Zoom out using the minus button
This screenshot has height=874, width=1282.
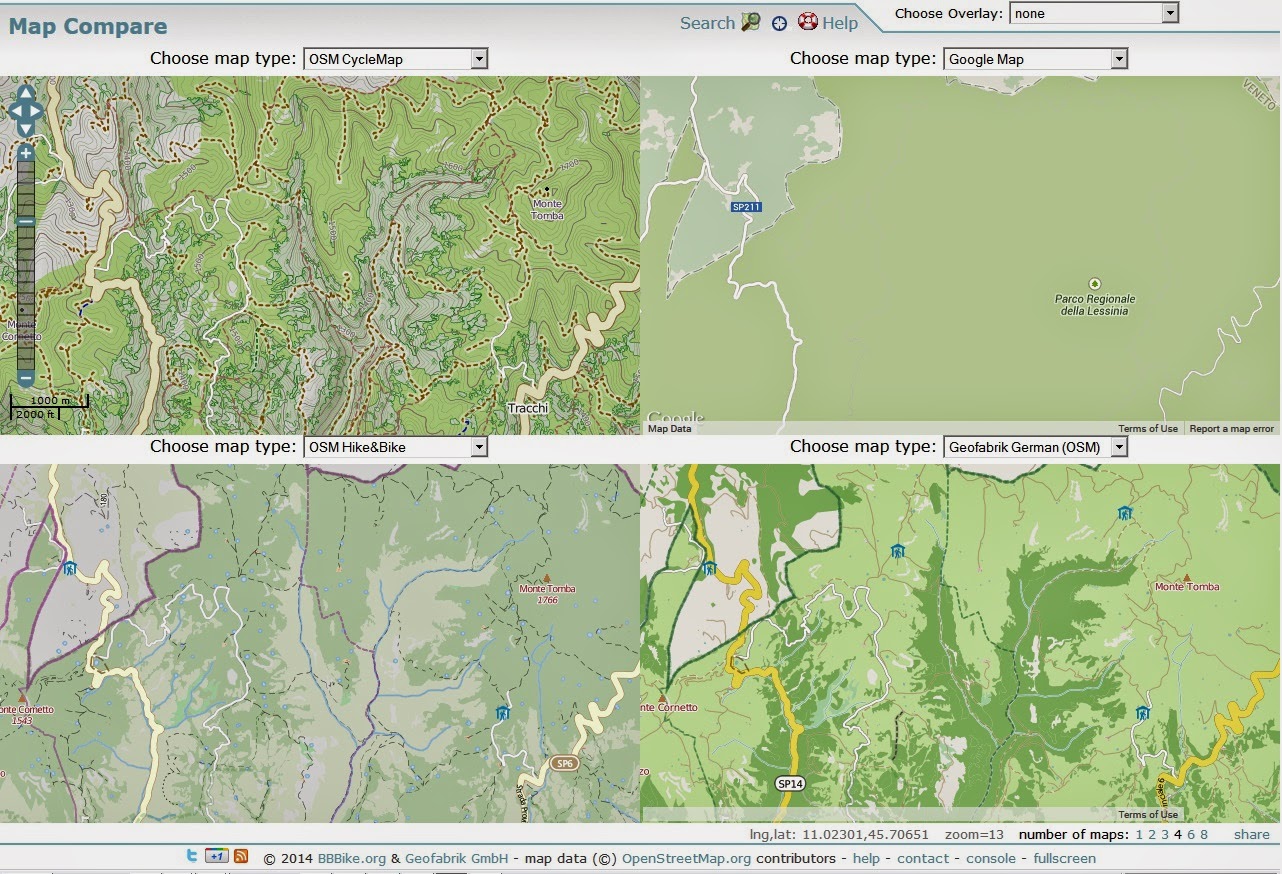click(x=25, y=380)
